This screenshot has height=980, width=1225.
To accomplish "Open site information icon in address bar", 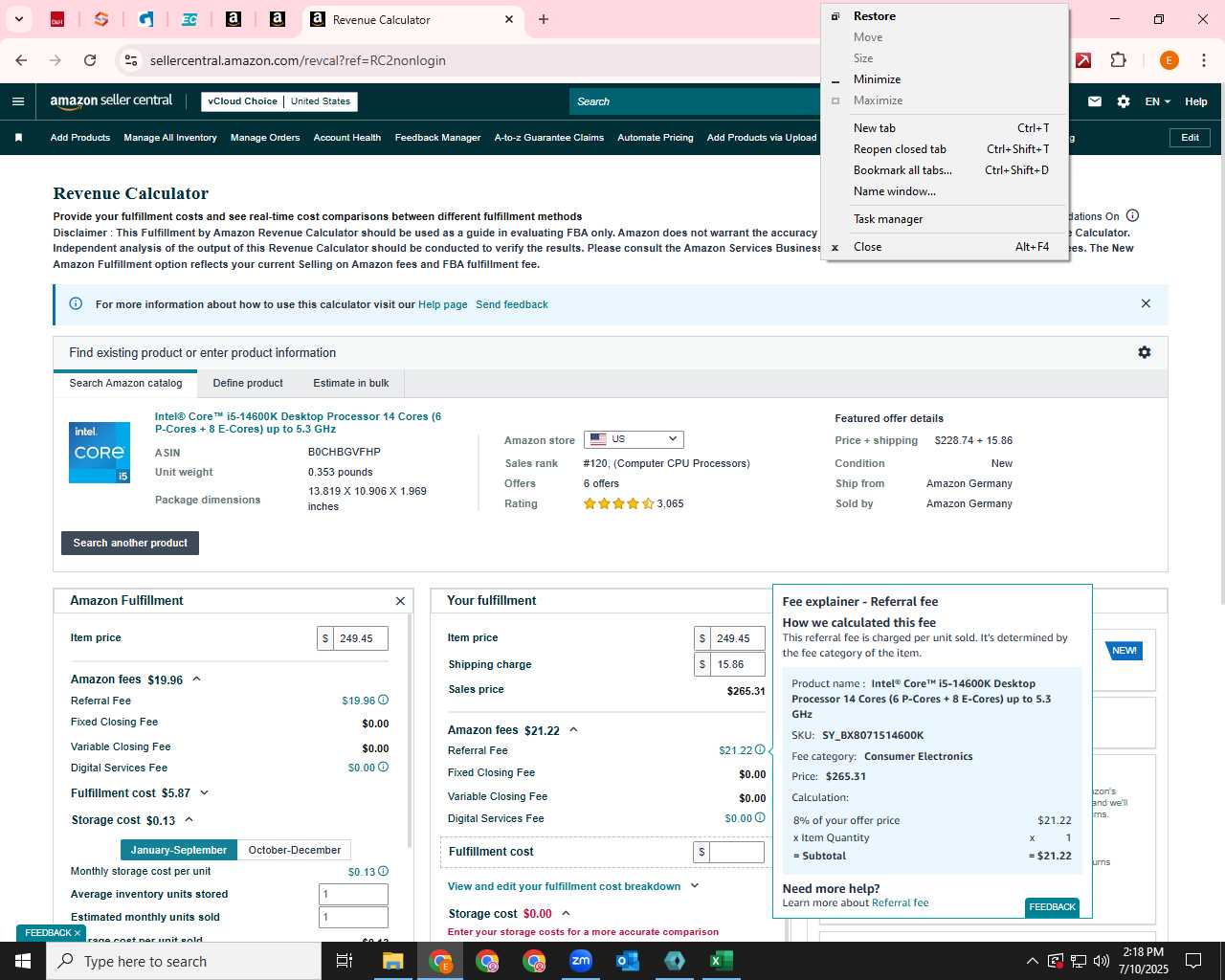I will click(x=131, y=60).
